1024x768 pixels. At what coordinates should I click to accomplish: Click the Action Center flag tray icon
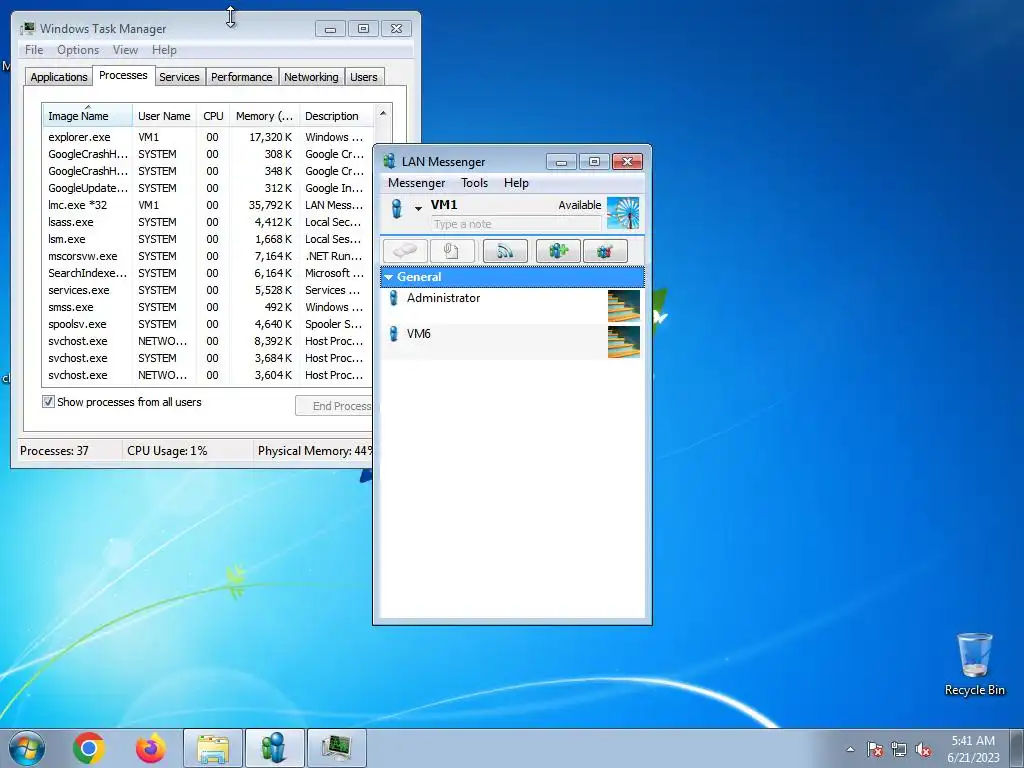(x=875, y=750)
